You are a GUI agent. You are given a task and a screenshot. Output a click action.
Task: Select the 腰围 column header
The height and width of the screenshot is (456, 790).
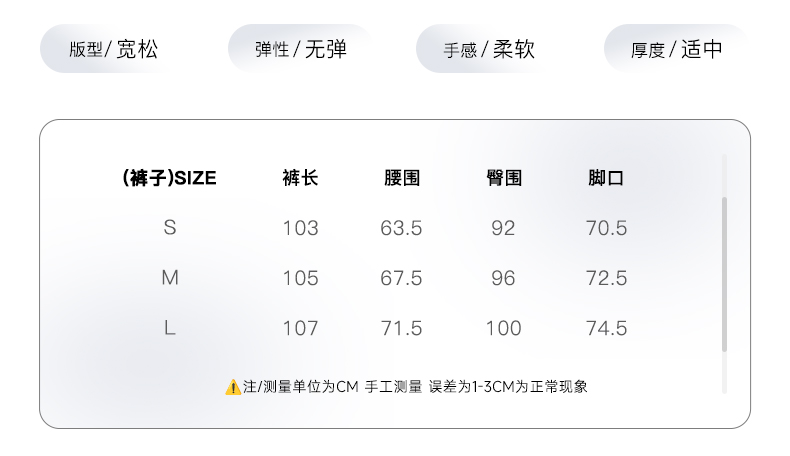(402, 178)
